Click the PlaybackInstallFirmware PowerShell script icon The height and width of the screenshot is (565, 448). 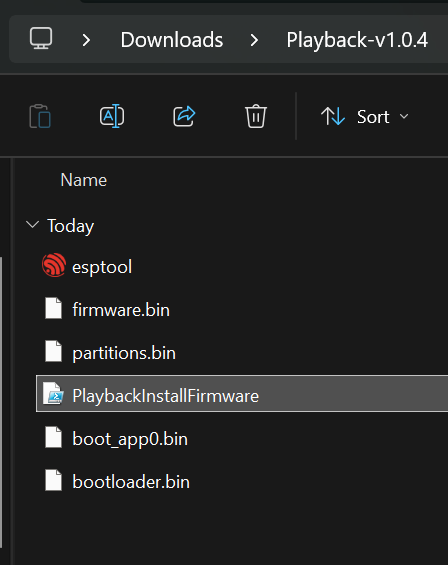pyautogui.click(x=53, y=393)
